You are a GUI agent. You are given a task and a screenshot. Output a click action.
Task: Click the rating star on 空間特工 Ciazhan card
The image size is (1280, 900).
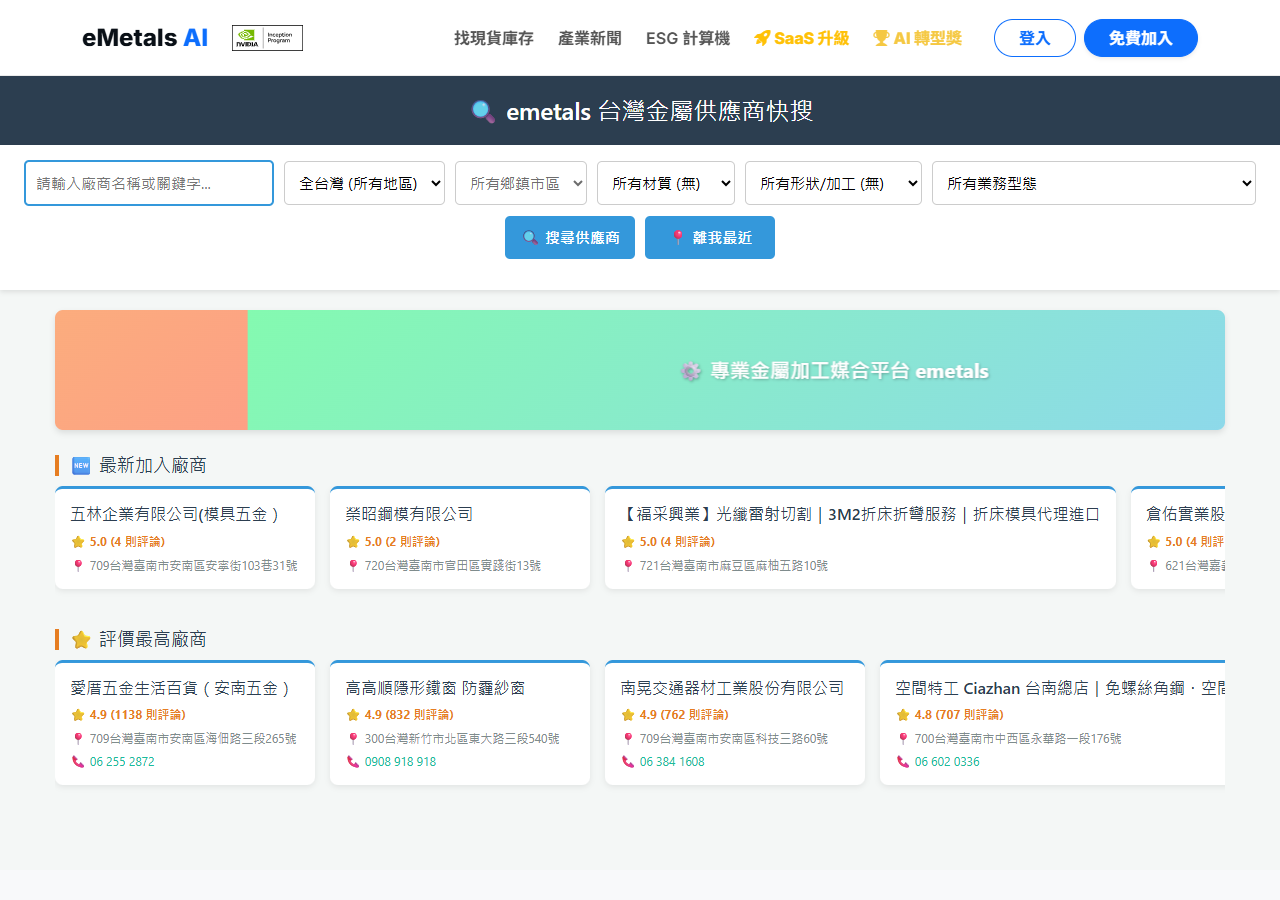903,715
